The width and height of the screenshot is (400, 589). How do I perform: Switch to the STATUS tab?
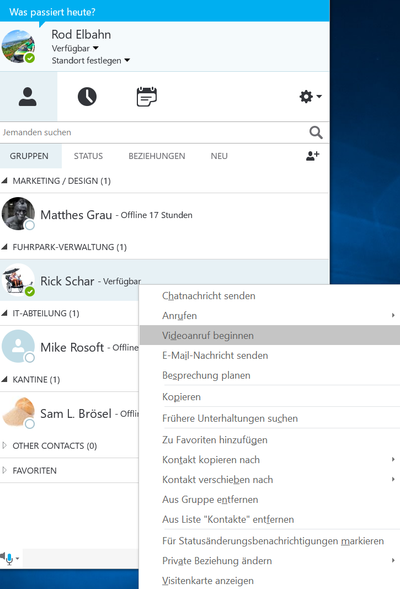tap(88, 156)
